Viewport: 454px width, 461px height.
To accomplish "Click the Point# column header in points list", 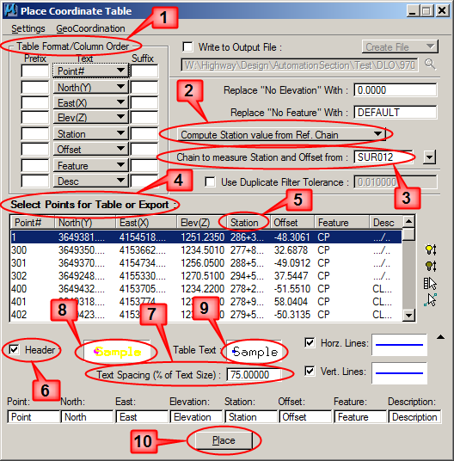I will click(32, 222).
